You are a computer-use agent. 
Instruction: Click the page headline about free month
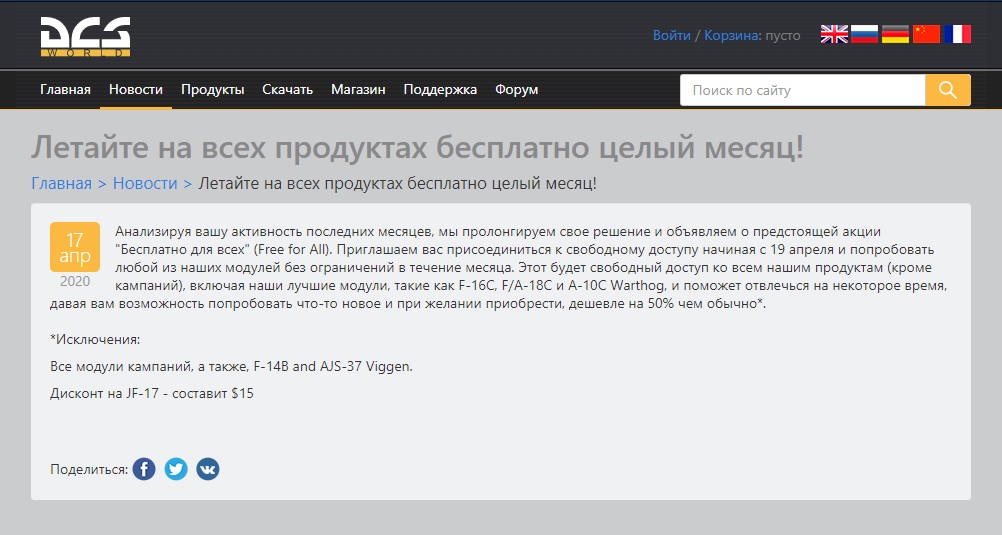click(417, 147)
